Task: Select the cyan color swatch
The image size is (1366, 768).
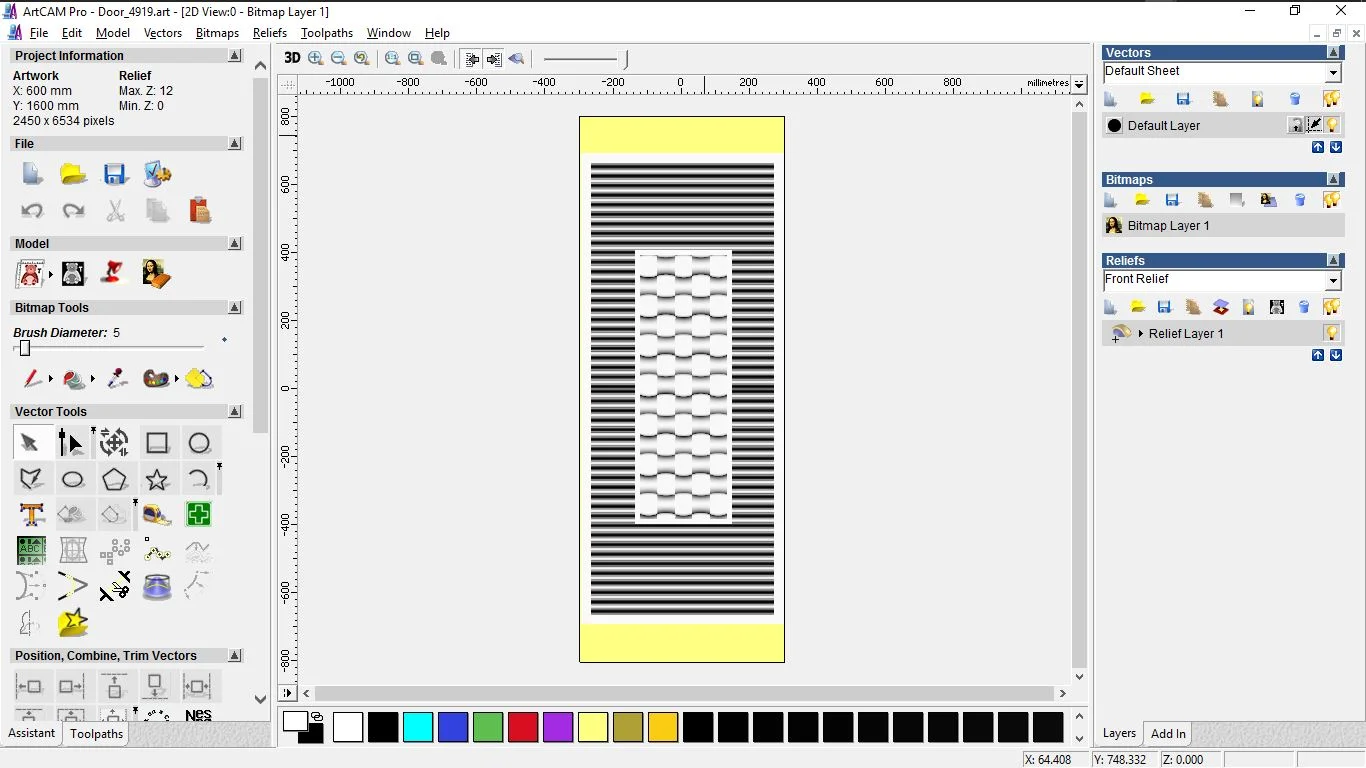Action: click(x=418, y=727)
